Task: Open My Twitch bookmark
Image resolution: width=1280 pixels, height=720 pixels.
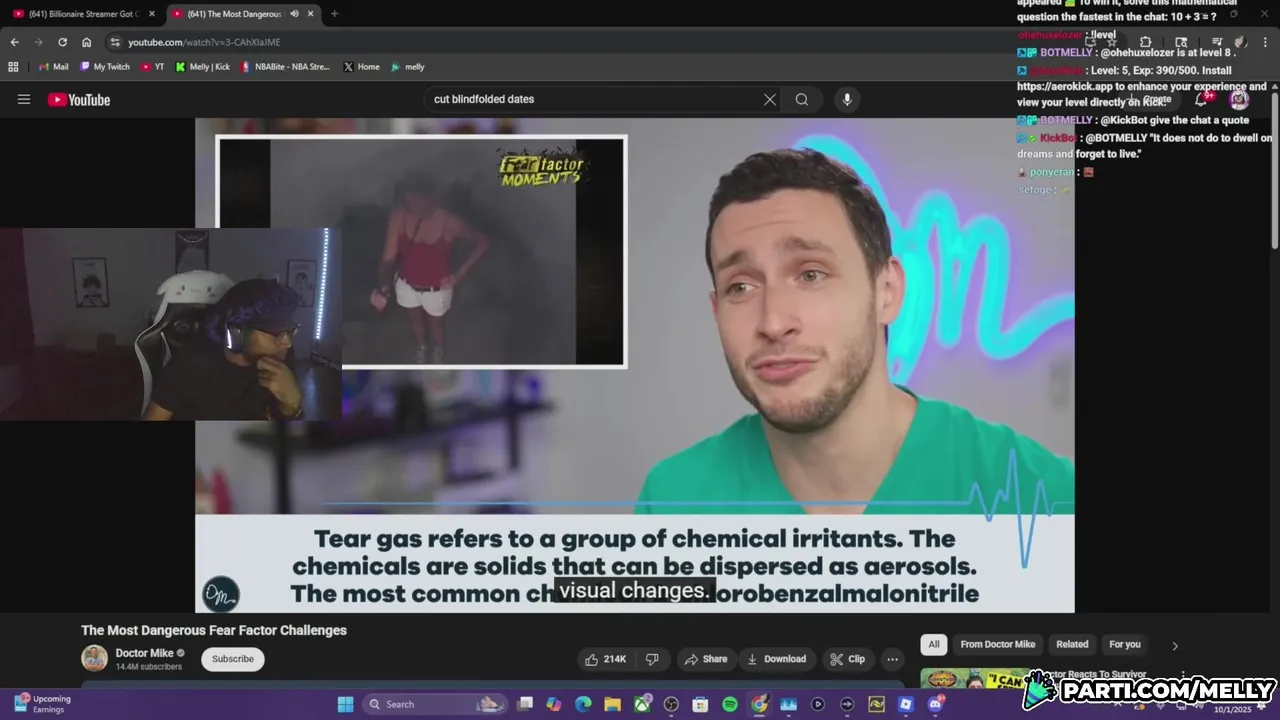Action: coord(105,67)
